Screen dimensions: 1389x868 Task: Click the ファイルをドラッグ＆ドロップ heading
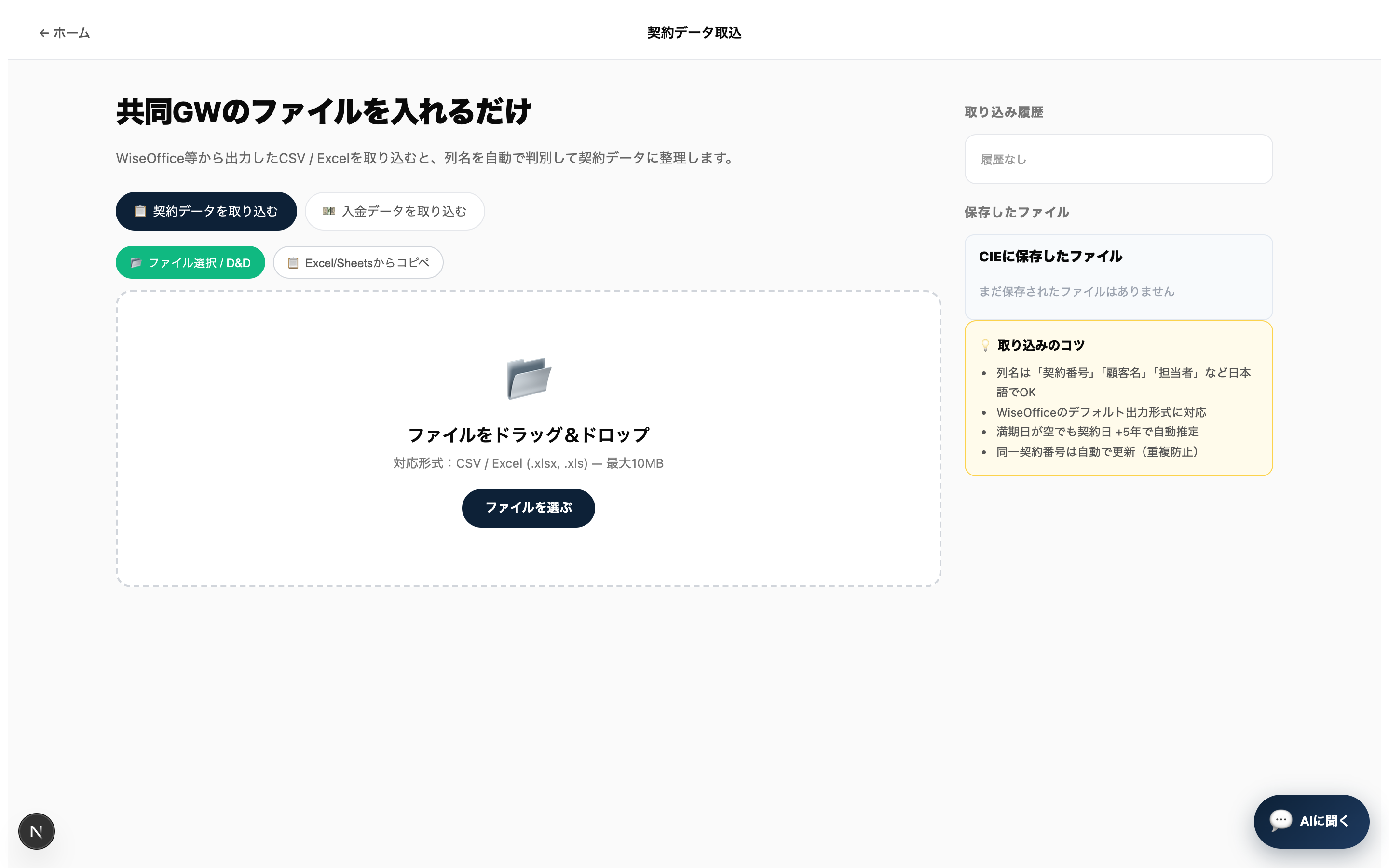[529, 434]
